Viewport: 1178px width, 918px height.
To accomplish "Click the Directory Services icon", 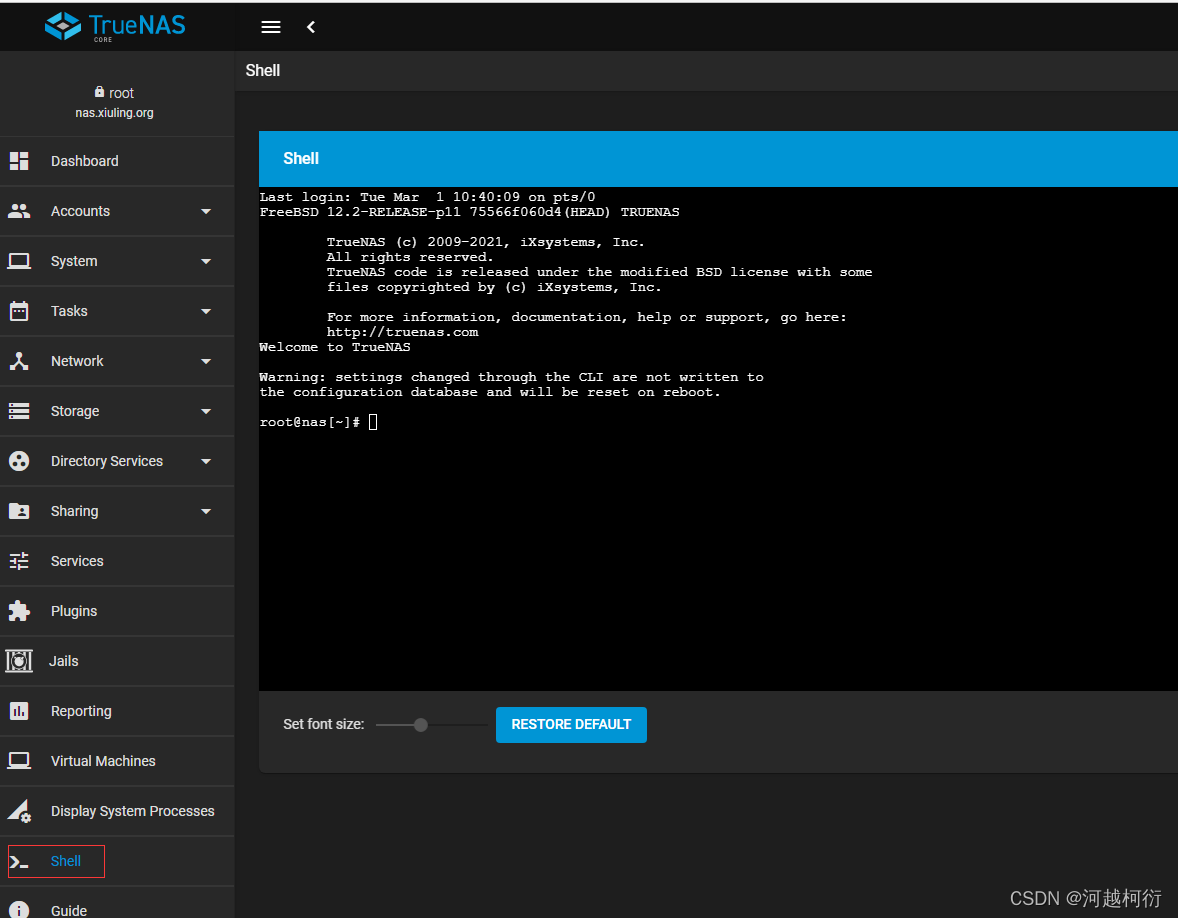I will (19, 461).
